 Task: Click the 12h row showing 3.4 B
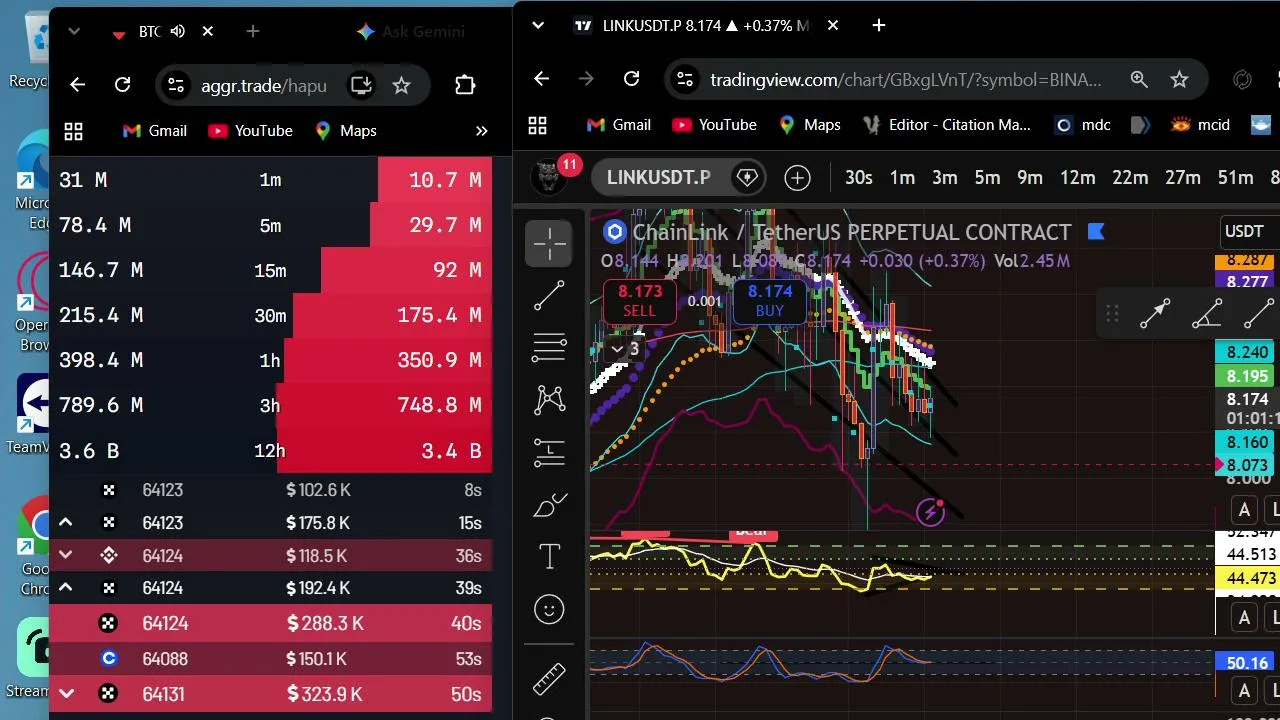coord(270,450)
